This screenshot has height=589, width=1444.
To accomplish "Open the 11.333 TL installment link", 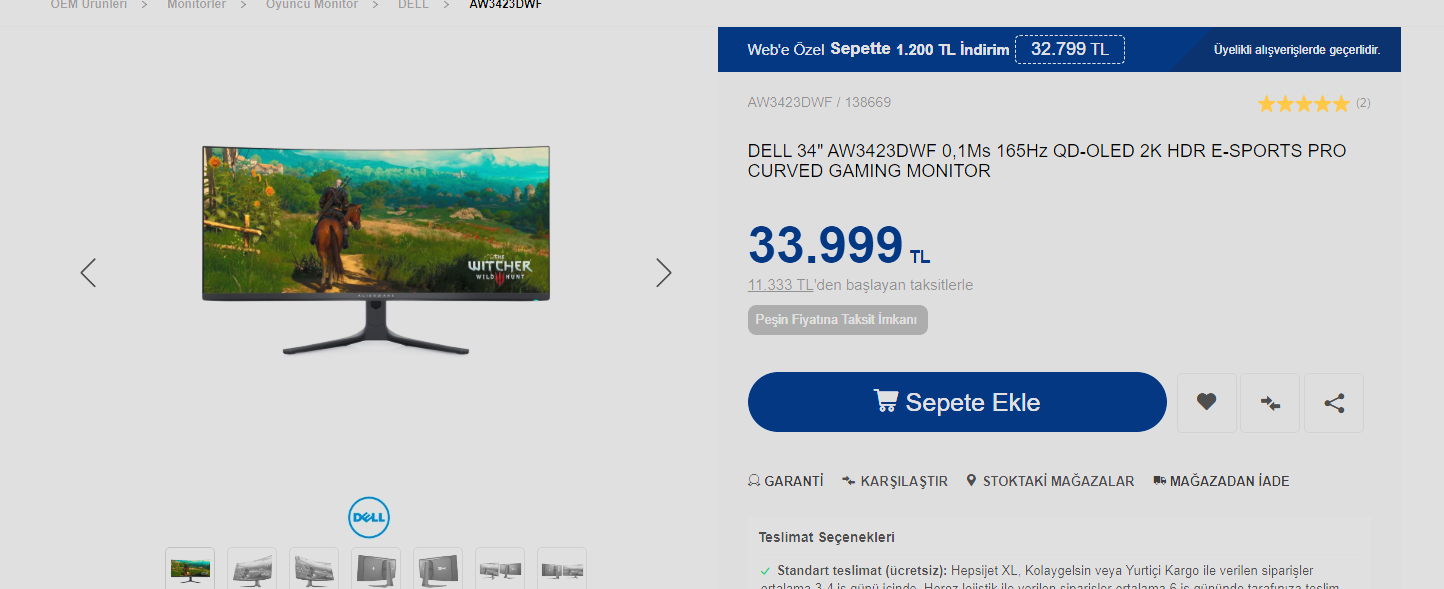I will point(781,285).
